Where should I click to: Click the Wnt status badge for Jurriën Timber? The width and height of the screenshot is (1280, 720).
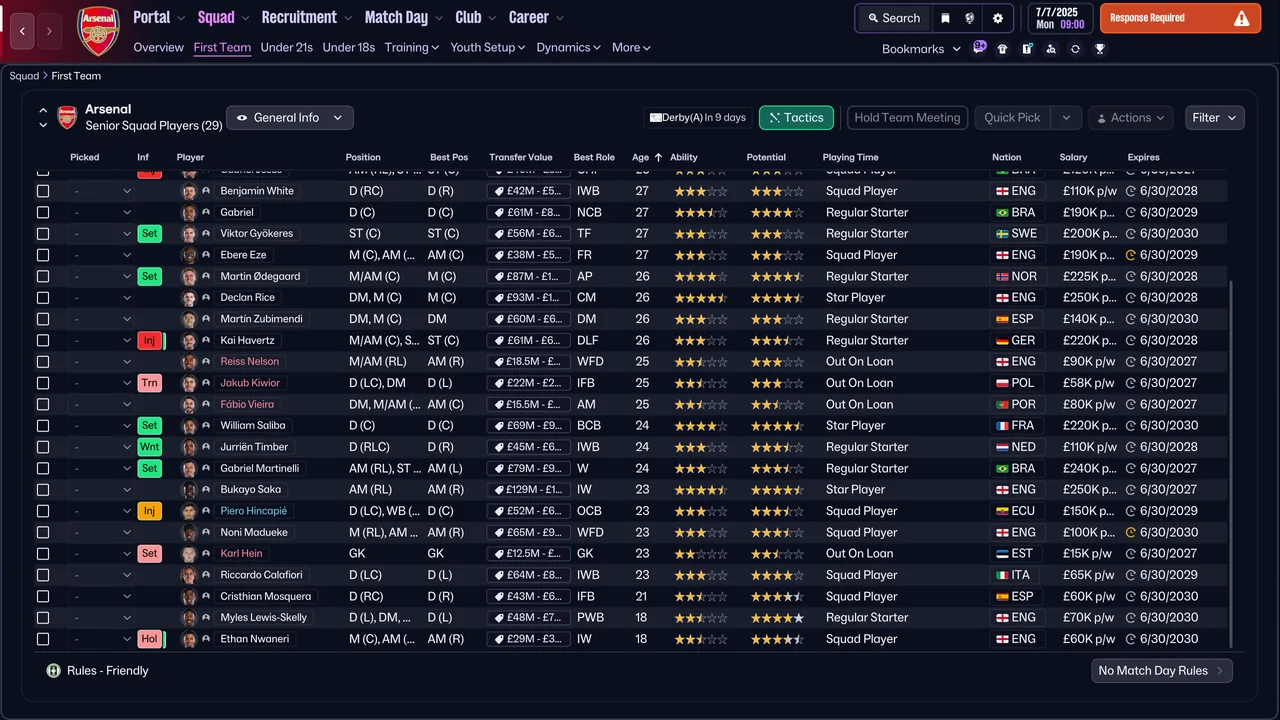(149, 447)
